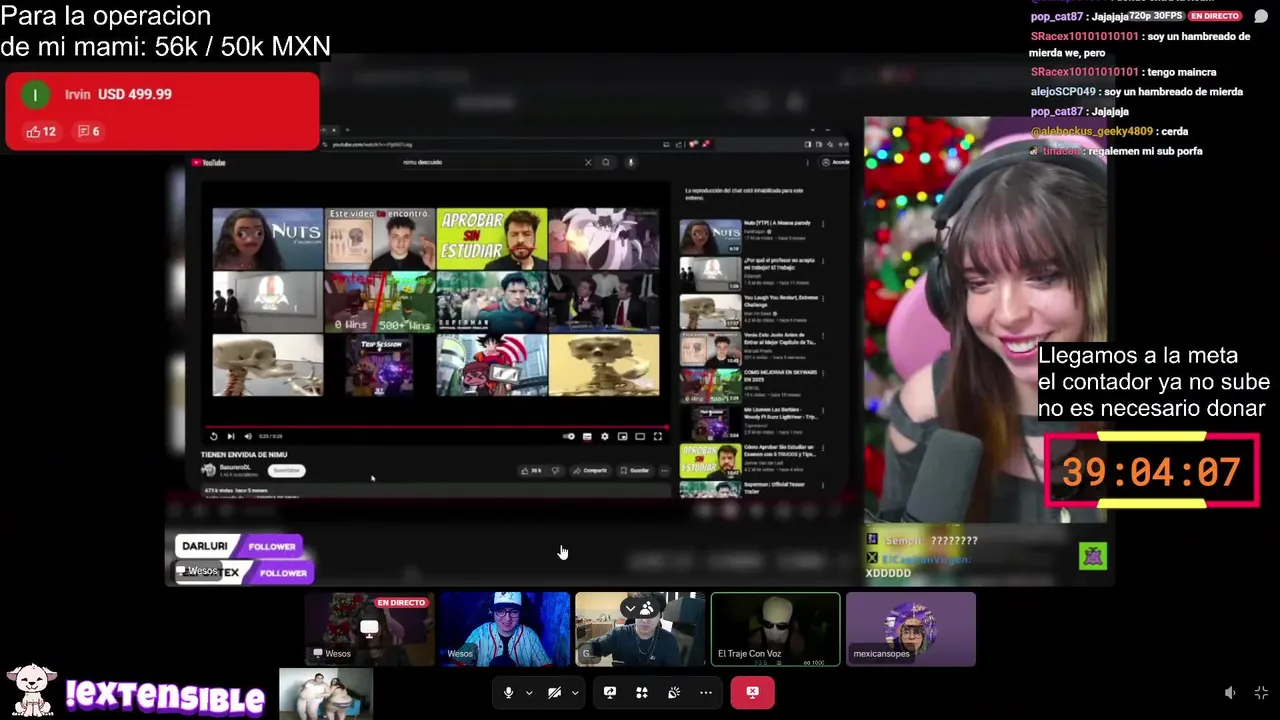This screenshot has height=720, width=1280.
Task: Click the browser URL bar showing youtube.com
Action: pyautogui.click(x=490, y=145)
